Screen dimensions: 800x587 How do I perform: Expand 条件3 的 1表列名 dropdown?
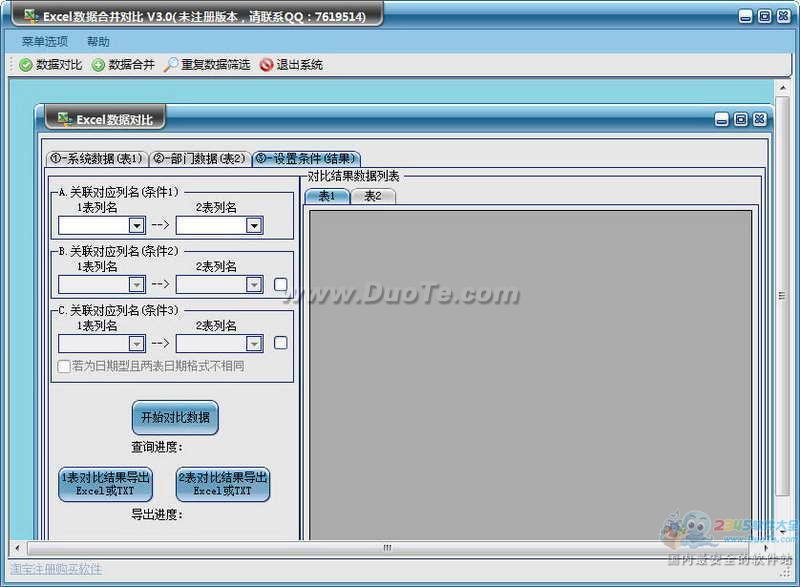[136, 344]
